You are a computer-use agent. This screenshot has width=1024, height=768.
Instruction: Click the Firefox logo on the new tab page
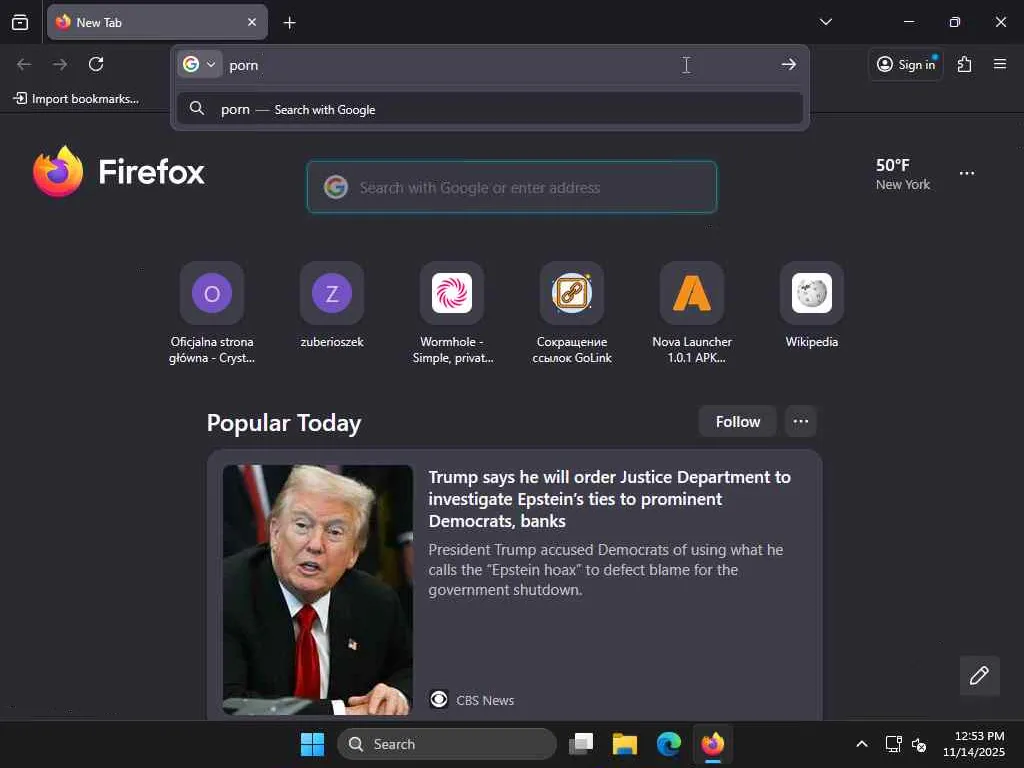[119, 172]
